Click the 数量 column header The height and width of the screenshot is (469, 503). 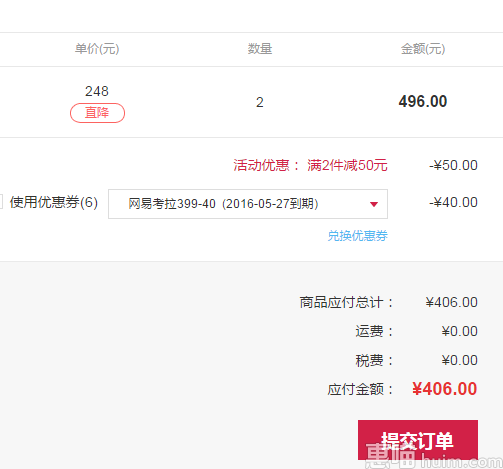pos(260,49)
